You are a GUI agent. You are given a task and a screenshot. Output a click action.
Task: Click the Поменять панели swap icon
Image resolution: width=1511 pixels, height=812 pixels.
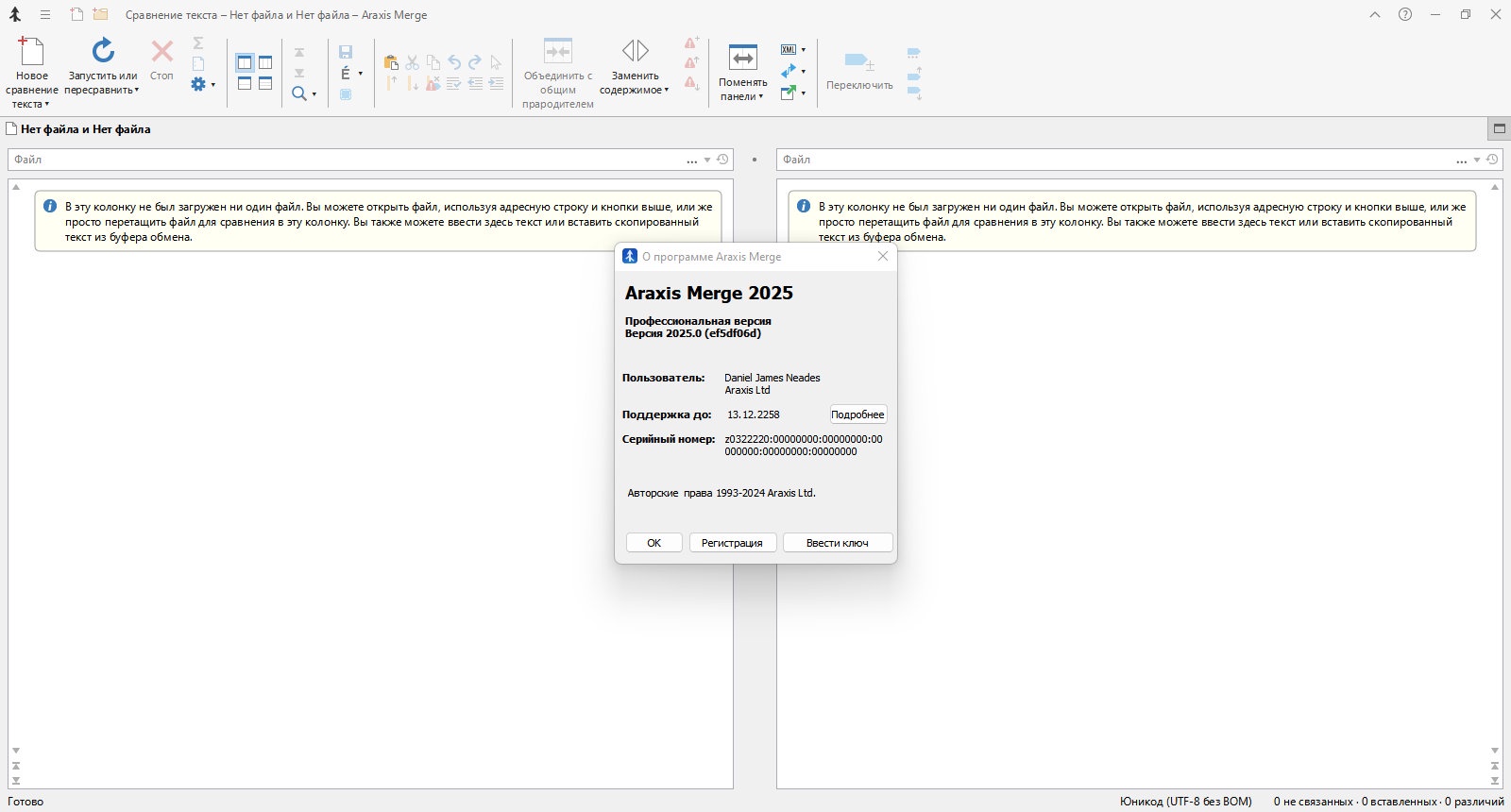click(743, 58)
